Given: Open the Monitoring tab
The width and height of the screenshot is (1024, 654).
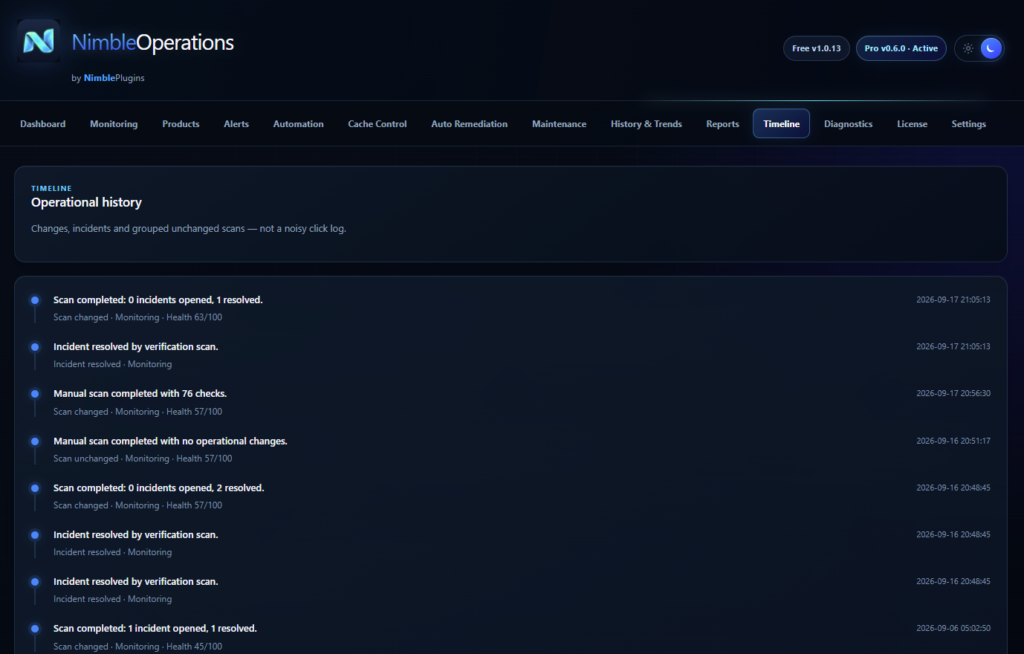Looking at the screenshot, I should point(114,123).
